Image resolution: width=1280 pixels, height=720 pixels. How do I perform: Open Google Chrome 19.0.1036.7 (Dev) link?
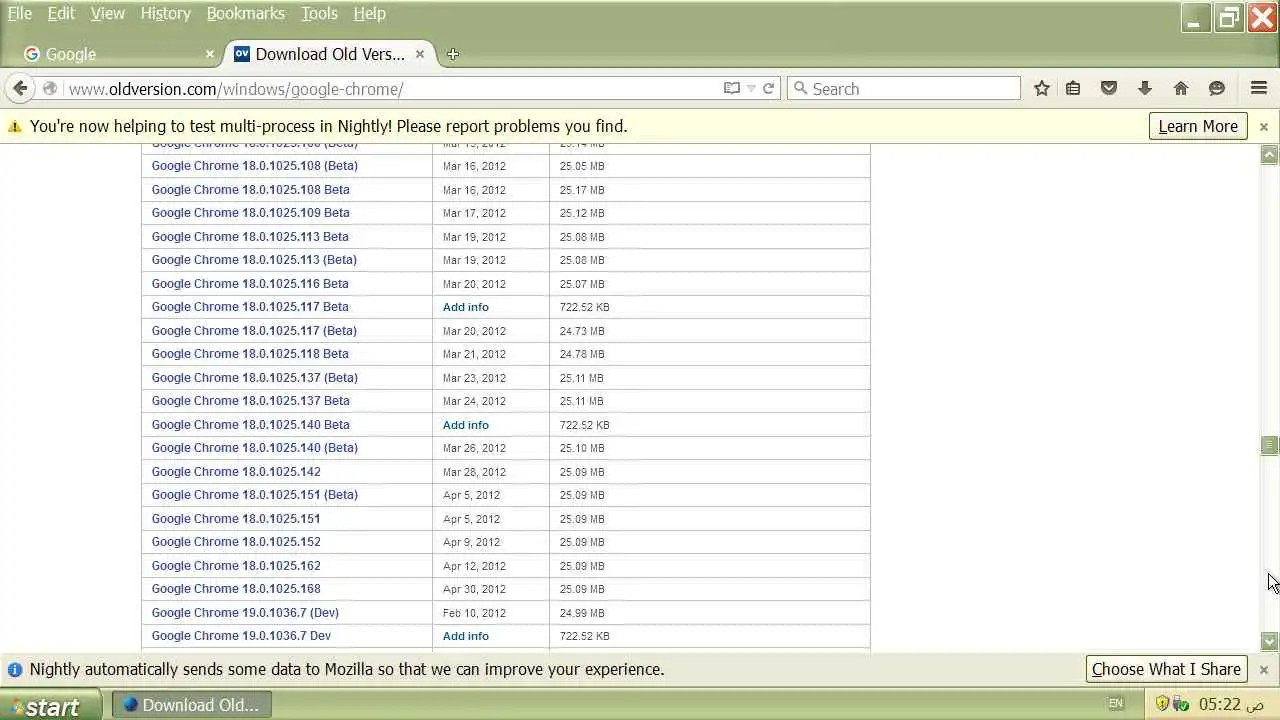245,613
